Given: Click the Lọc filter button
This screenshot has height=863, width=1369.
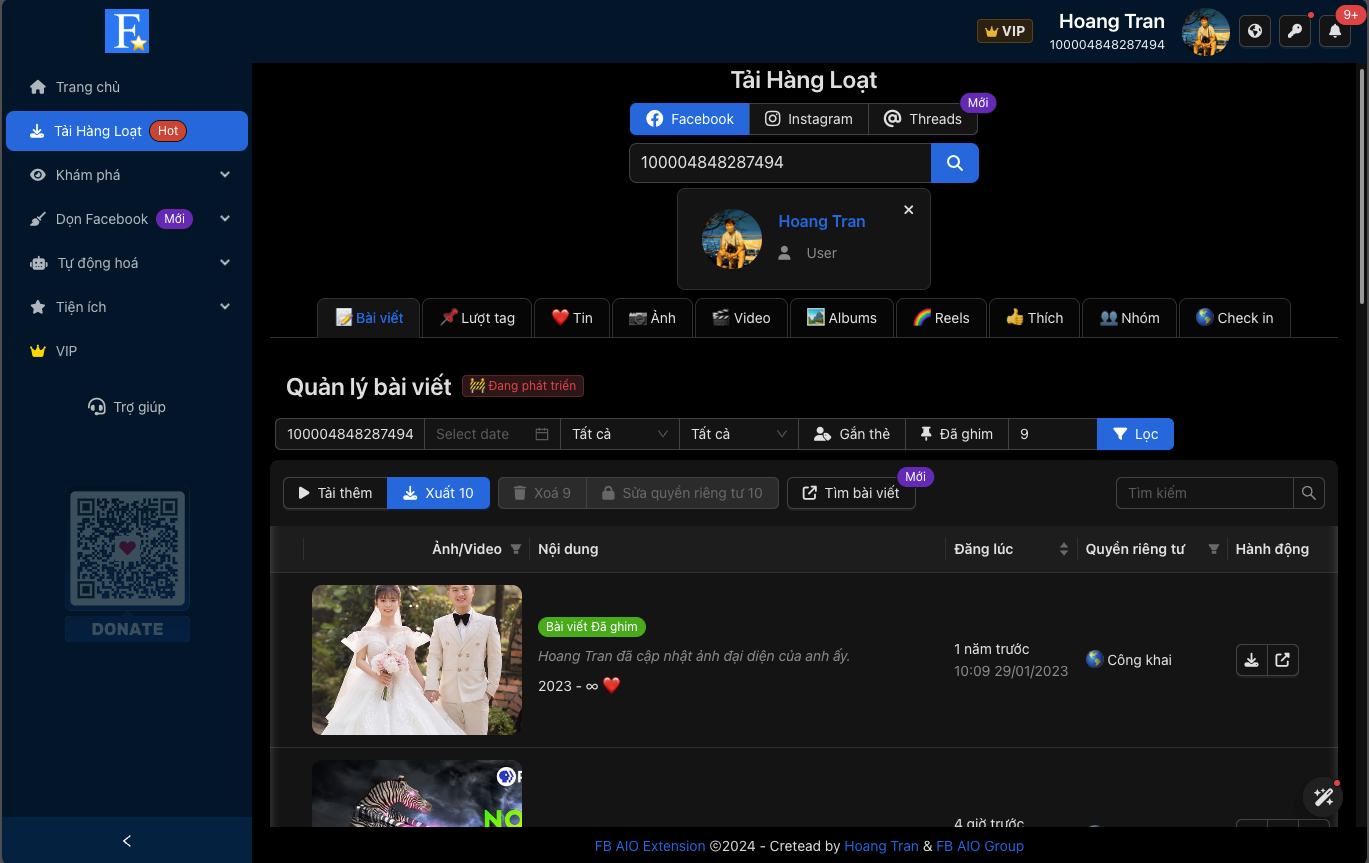Looking at the screenshot, I should pyautogui.click(x=1135, y=434).
